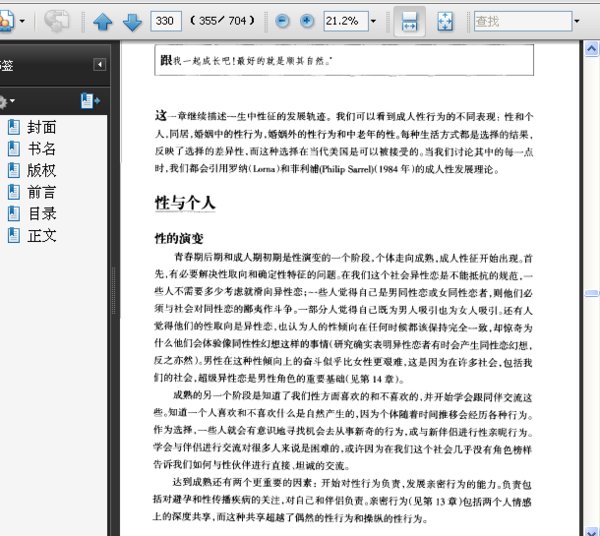Click the vertical scrollbar thumb
The image size is (600, 536).
click(592, 293)
